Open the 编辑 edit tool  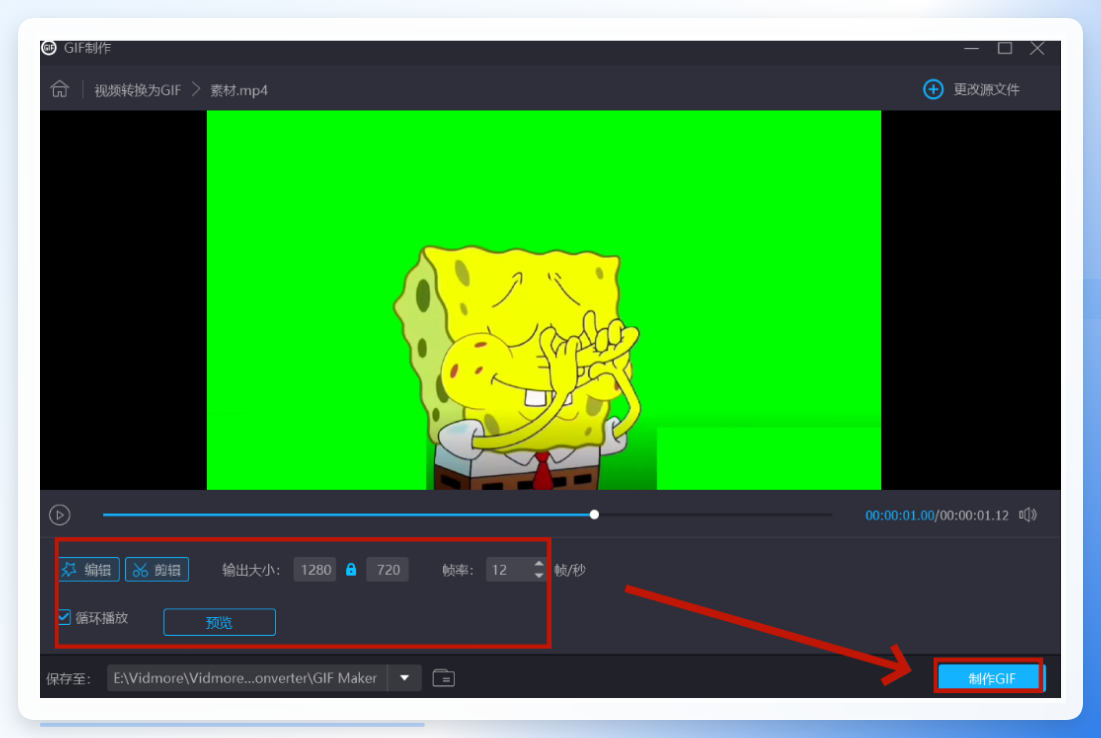88,569
